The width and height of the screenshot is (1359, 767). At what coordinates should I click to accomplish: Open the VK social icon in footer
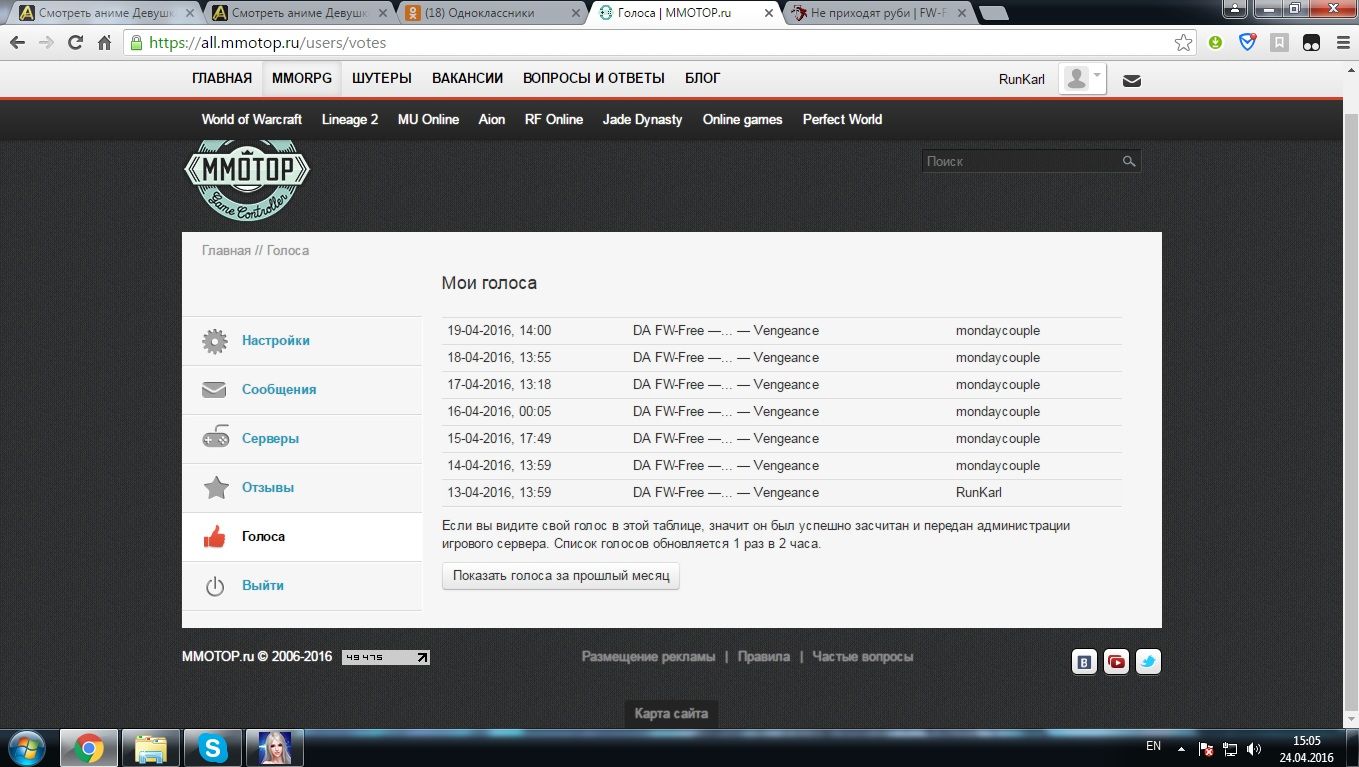click(x=1084, y=661)
